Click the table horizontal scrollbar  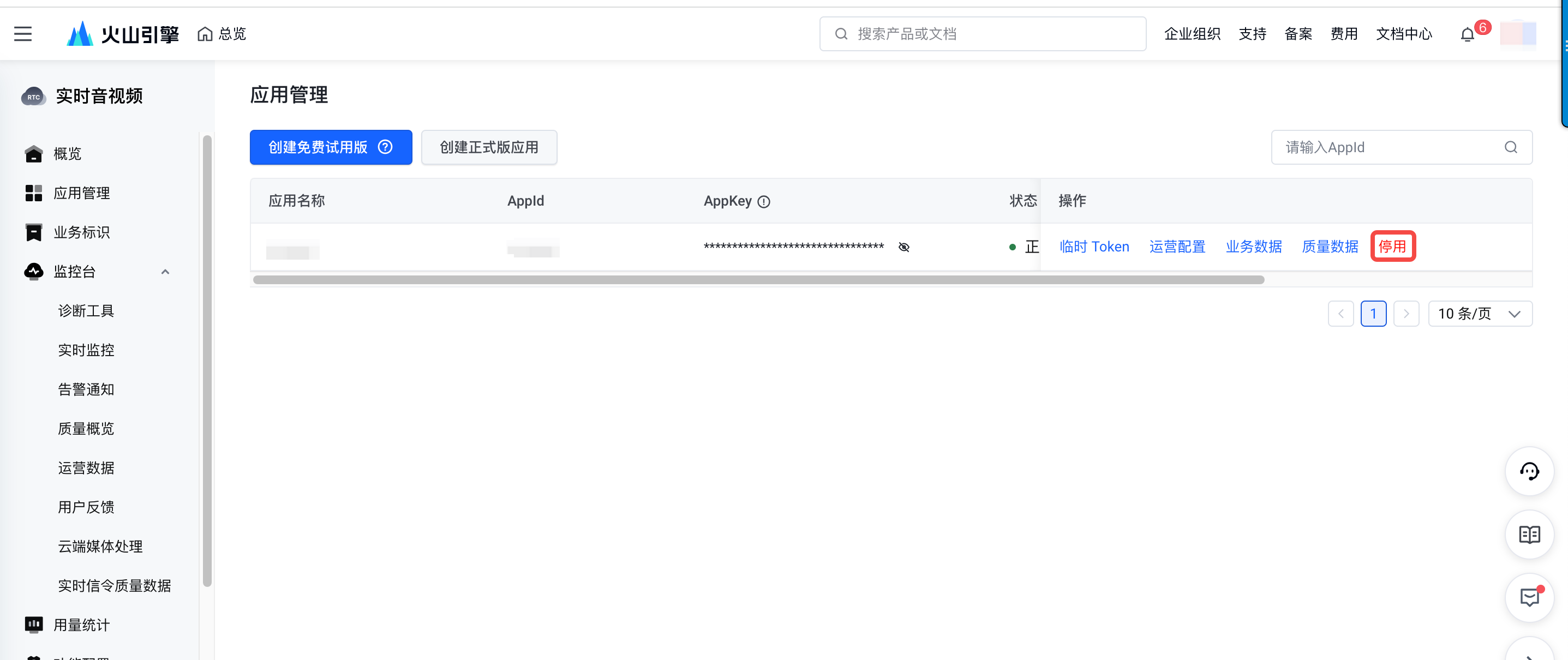[x=758, y=280]
